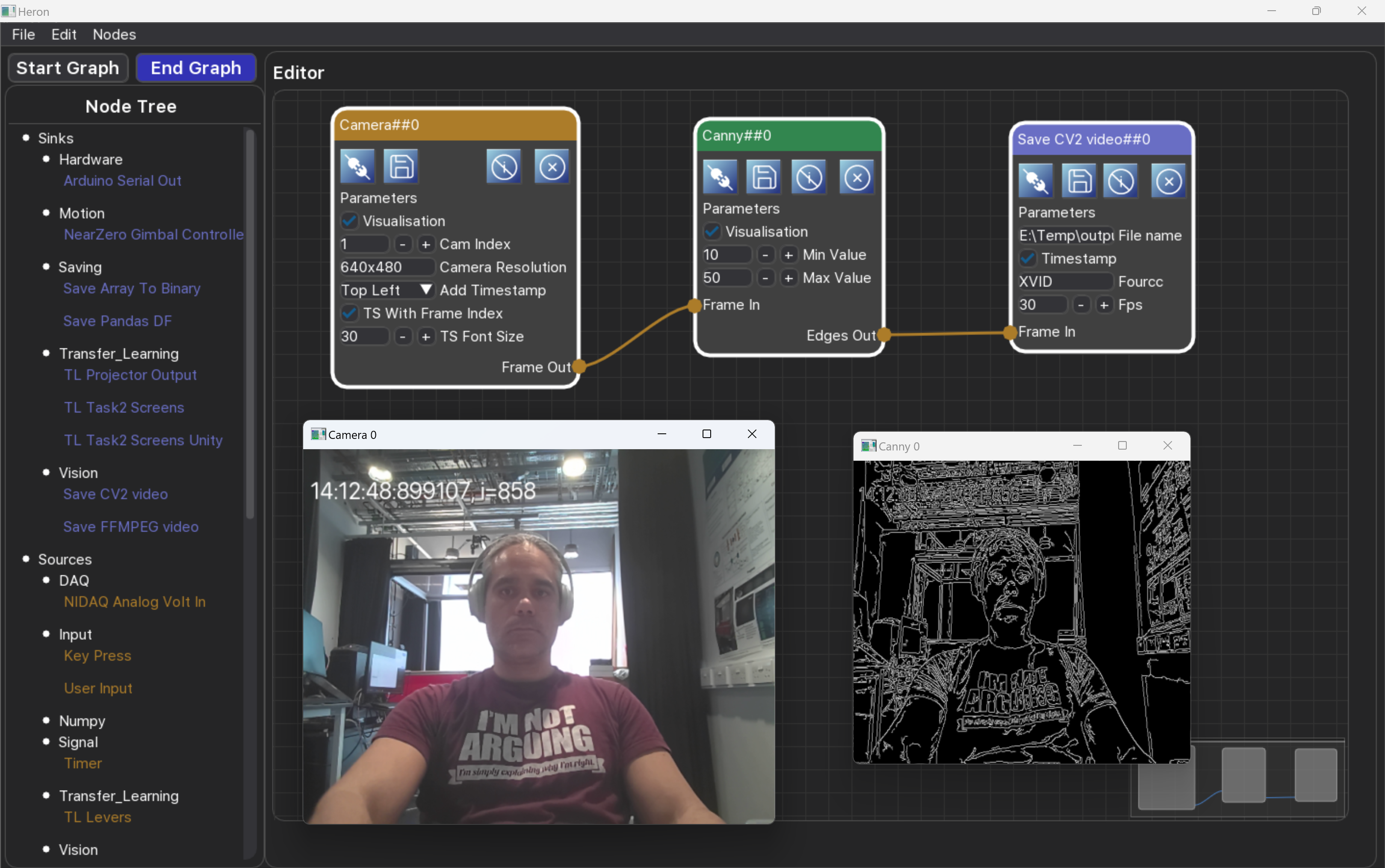The width and height of the screenshot is (1385, 868).
Task: Click the save/export icon on Camera##0 node
Action: coord(401,167)
